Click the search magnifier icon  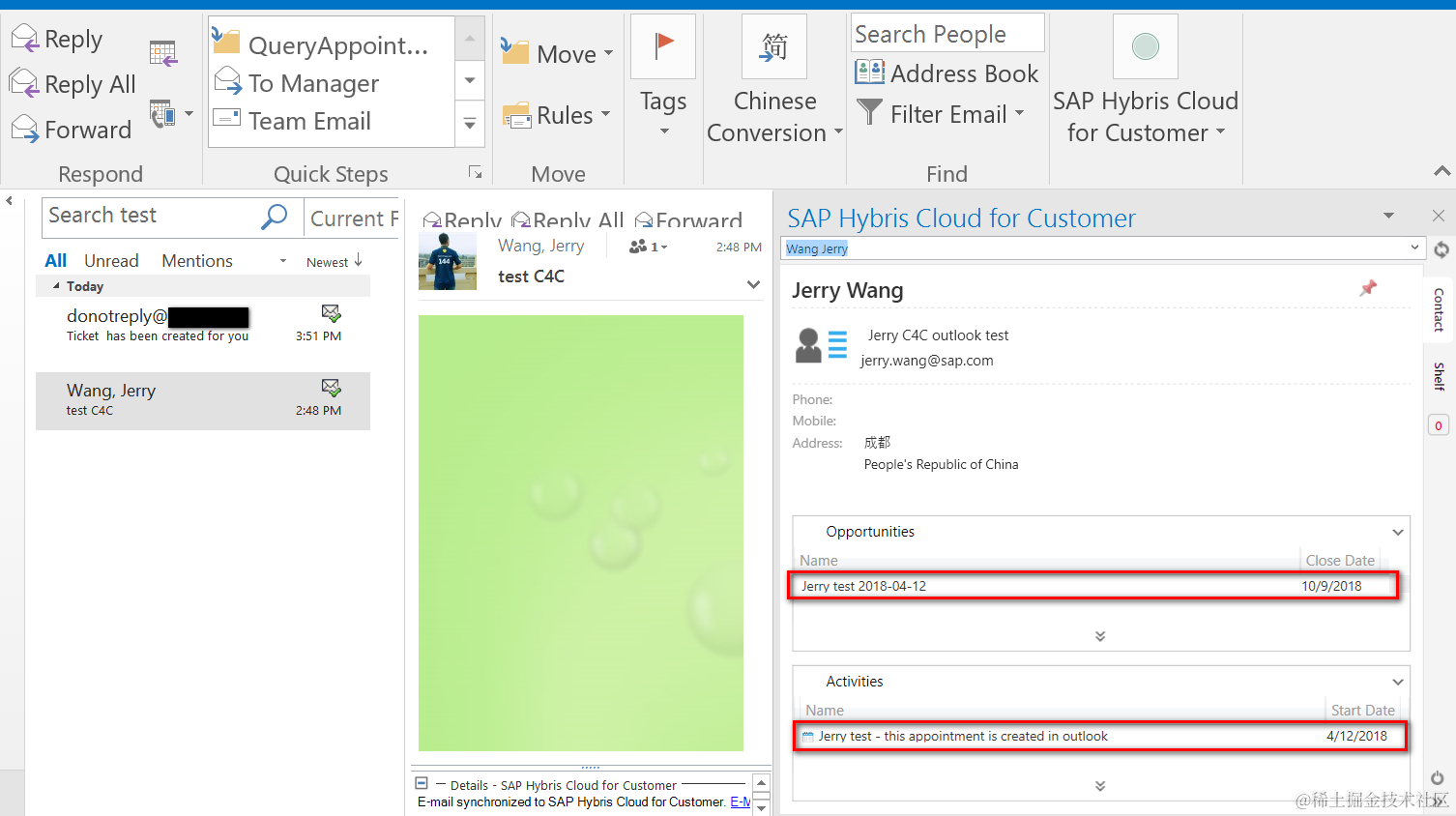(275, 217)
